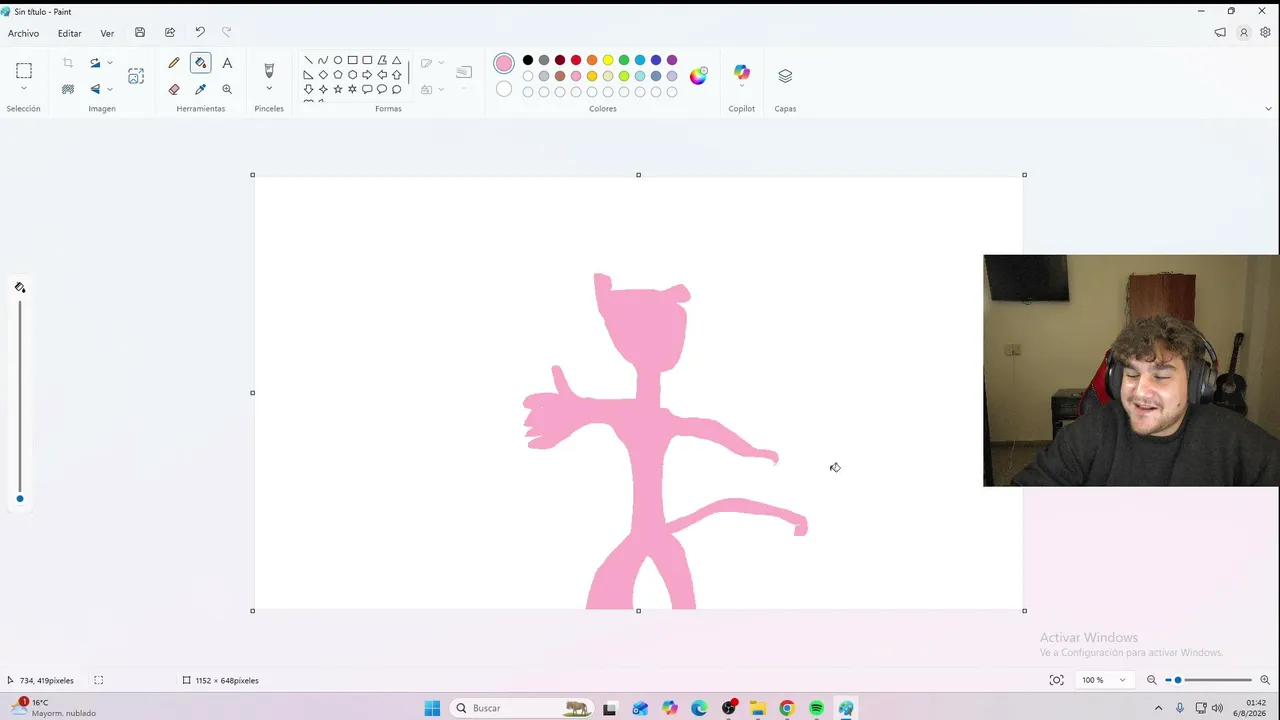
Task: Select the Brushes tool
Action: coord(269,70)
